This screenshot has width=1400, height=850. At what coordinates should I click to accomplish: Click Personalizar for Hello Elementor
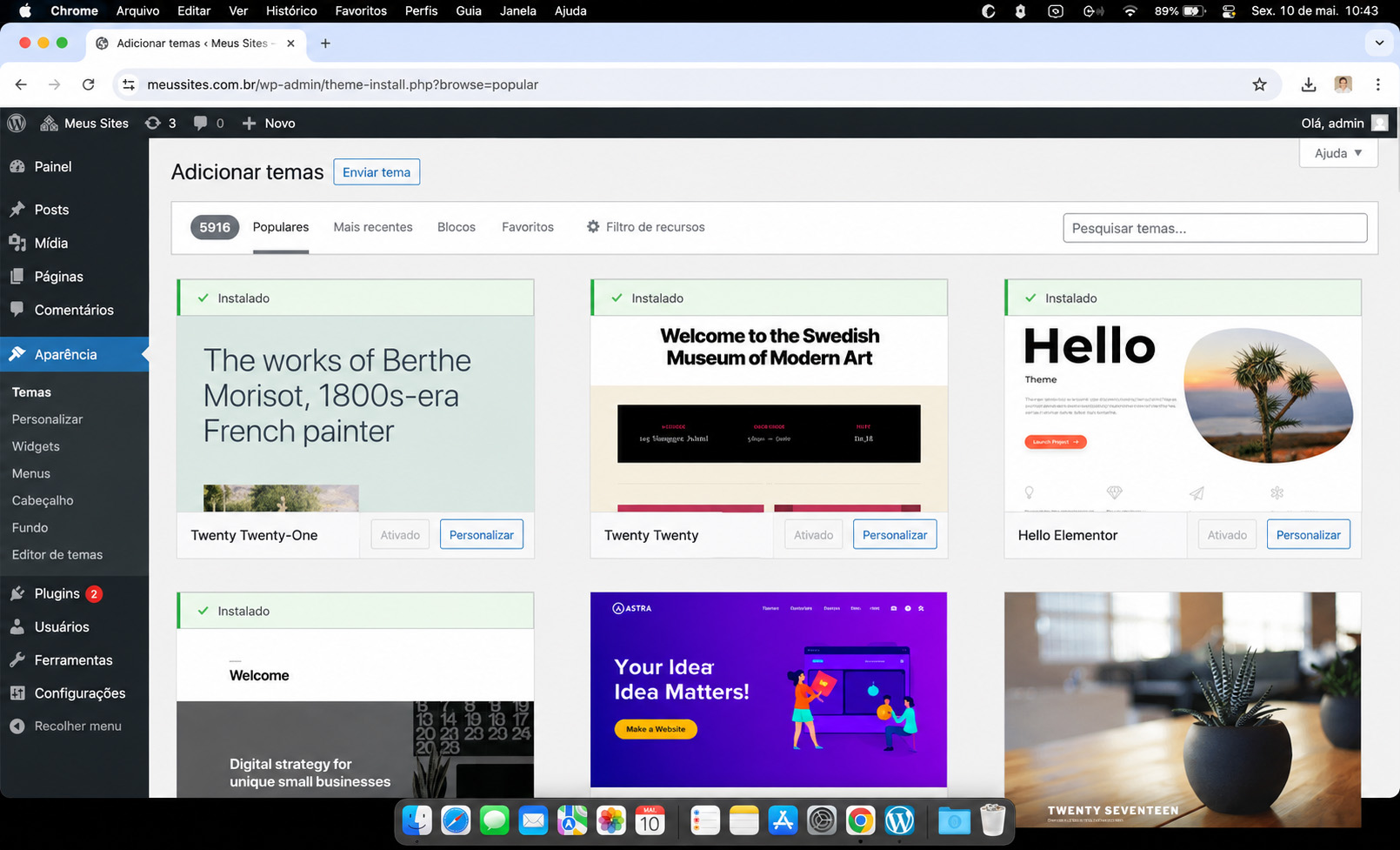pyautogui.click(x=1309, y=535)
